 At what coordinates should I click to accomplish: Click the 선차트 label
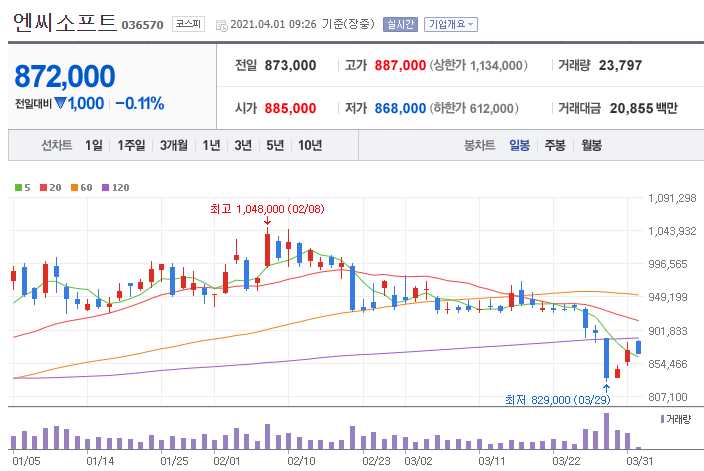pyautogui.click(x=56, y=145)
